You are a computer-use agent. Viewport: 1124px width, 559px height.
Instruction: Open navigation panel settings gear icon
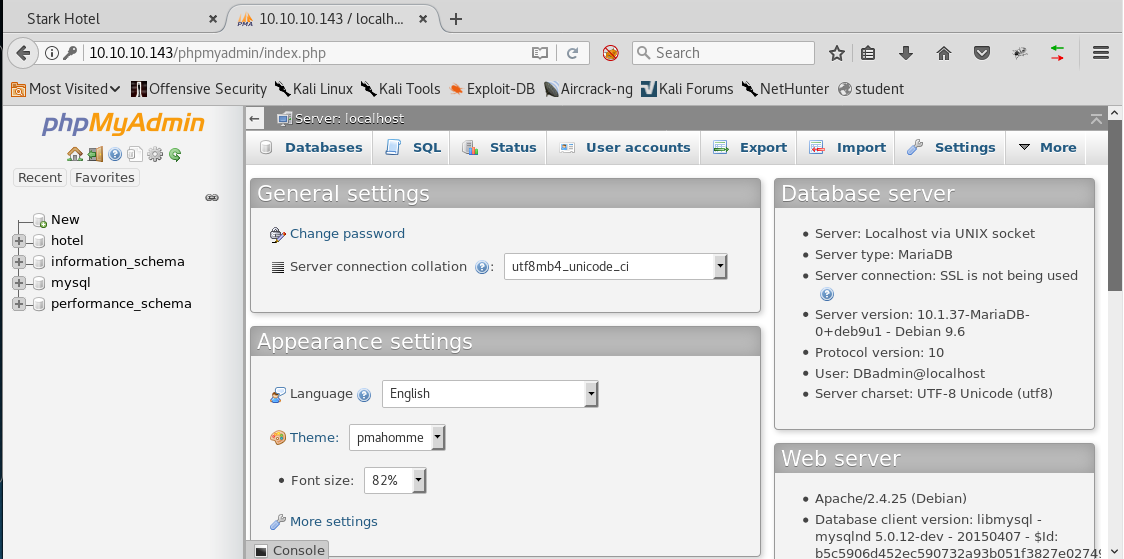point(155,154)
